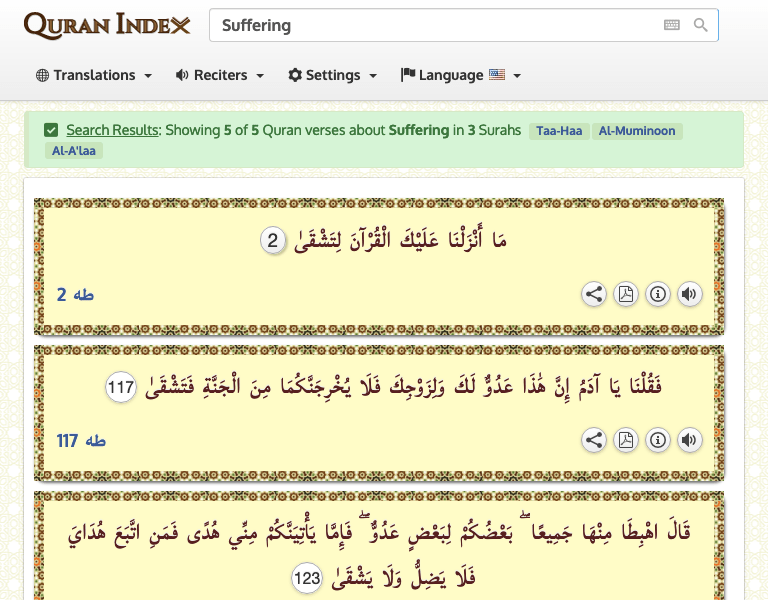Share verse Taa-Haa 2
Screen dimensions: 768x600
(x=594, y=294)
